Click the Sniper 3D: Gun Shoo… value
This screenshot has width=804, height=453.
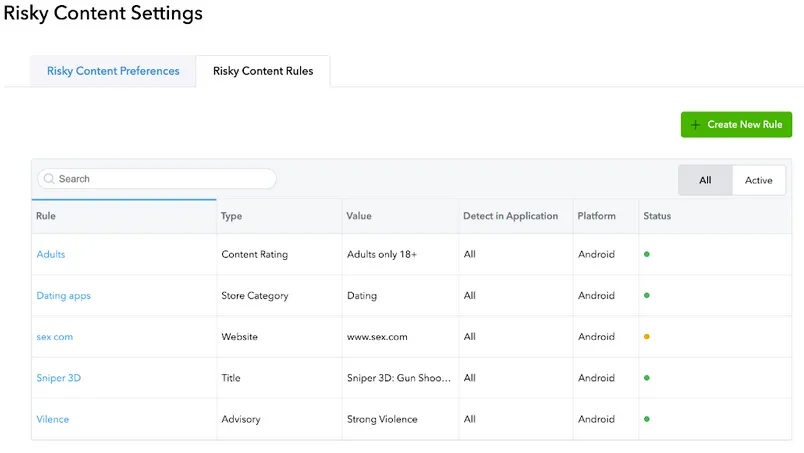399,378
